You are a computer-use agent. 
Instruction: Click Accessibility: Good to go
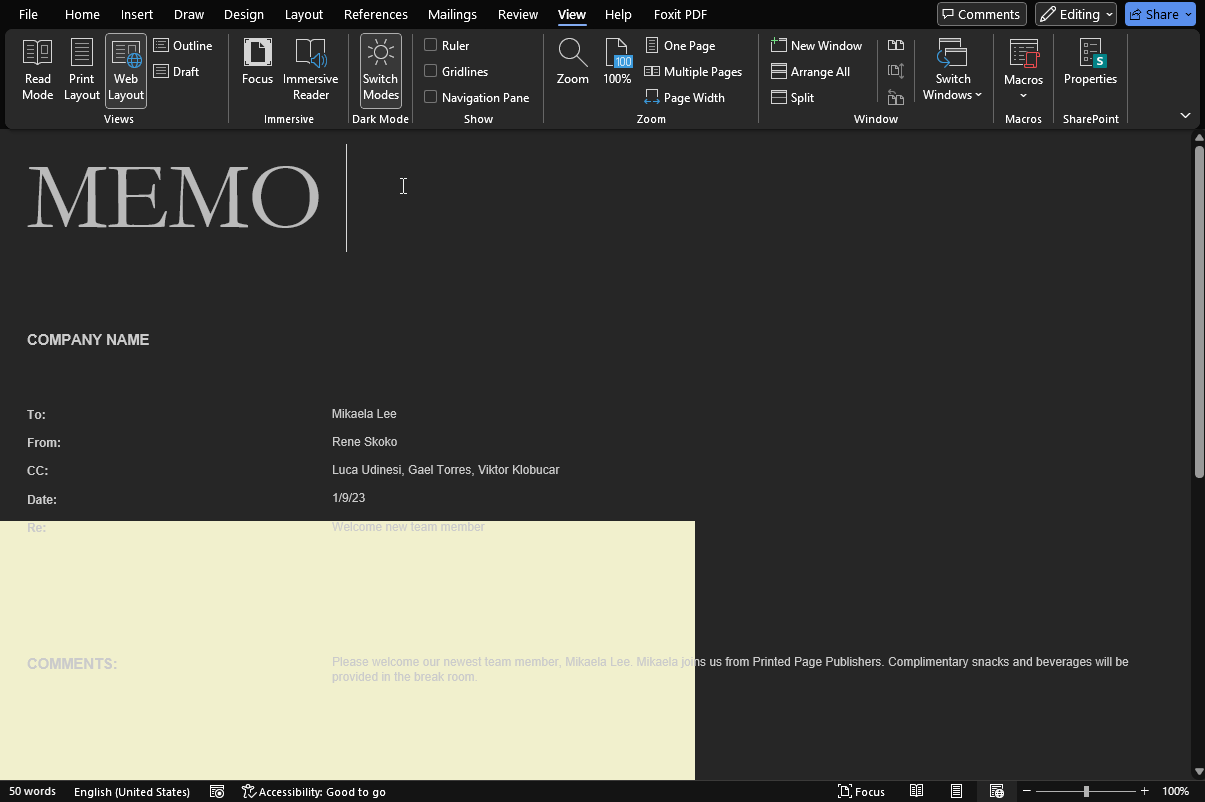(x=314, y=792)
